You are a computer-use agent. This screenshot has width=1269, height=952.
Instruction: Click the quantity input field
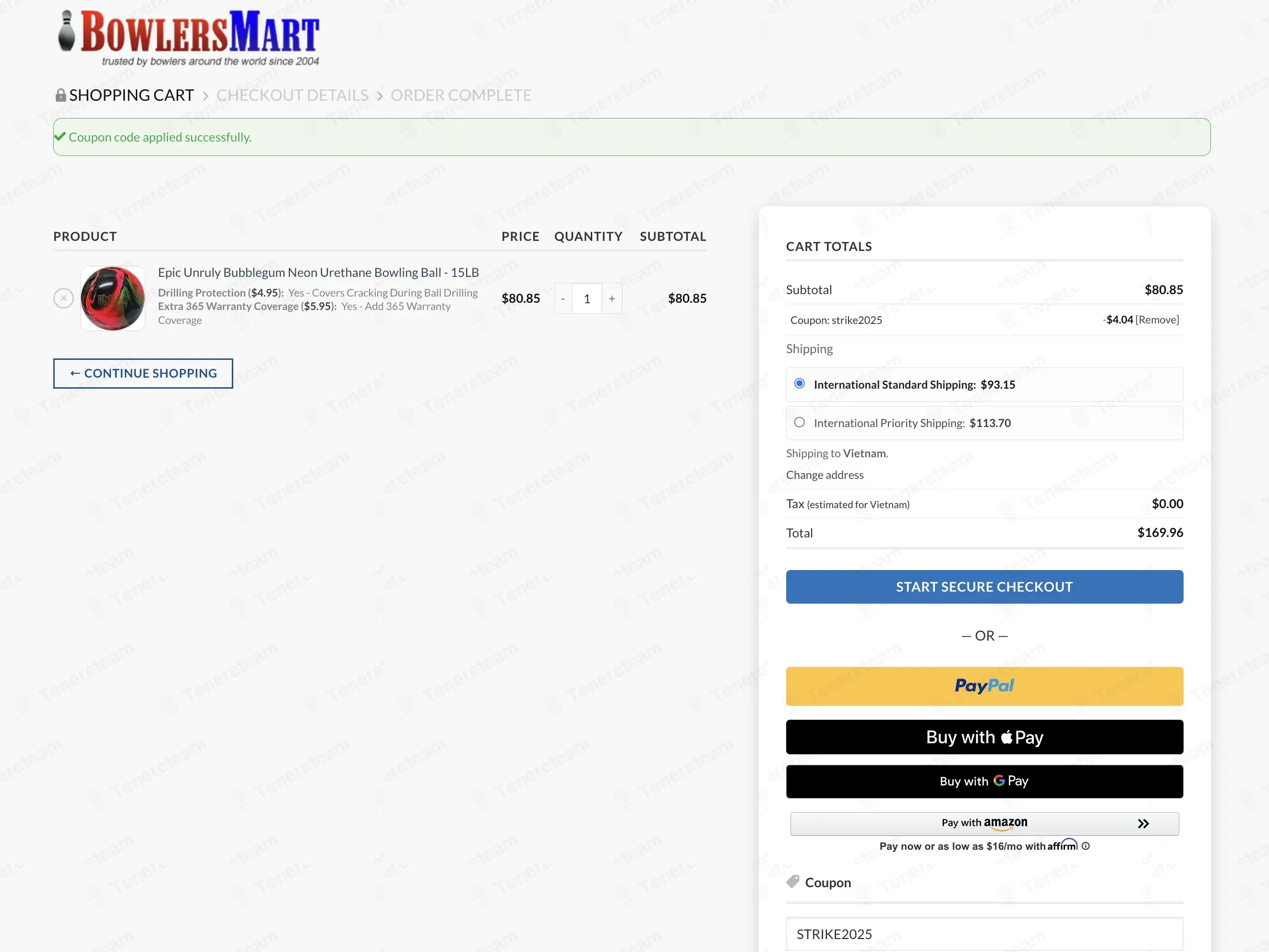[587, 298]
